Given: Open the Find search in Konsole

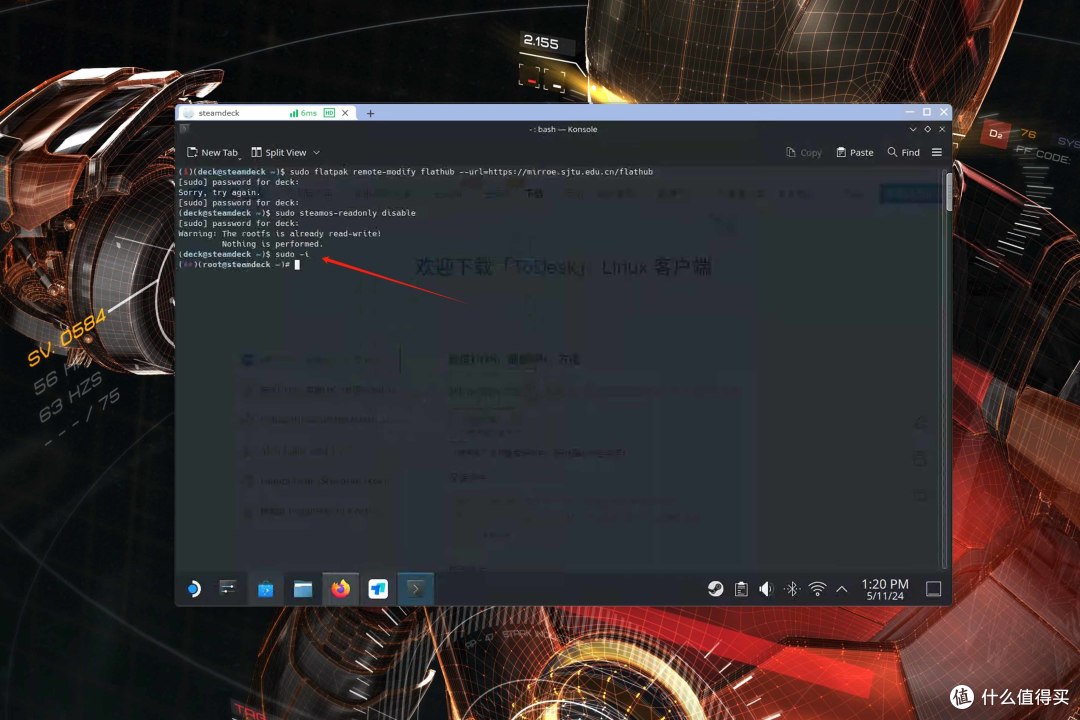Looking at the screenshot, I should pos(904,152).
